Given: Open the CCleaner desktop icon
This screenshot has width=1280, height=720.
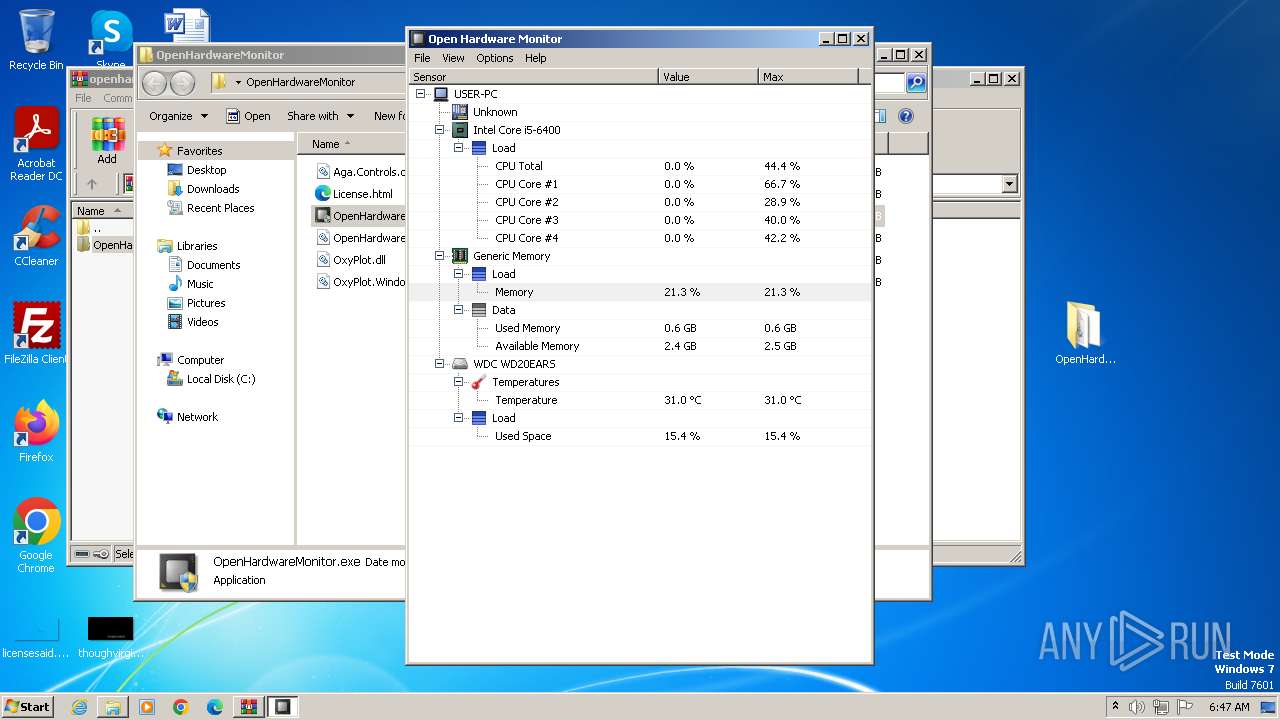Looking at the screenshot, I should [36, 237].
